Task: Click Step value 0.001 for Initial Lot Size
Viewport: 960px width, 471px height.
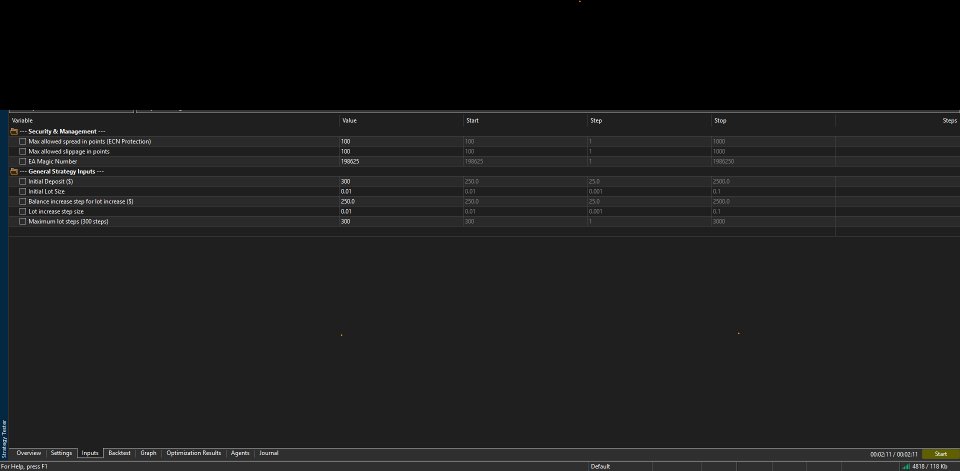Action: [649, 192]
